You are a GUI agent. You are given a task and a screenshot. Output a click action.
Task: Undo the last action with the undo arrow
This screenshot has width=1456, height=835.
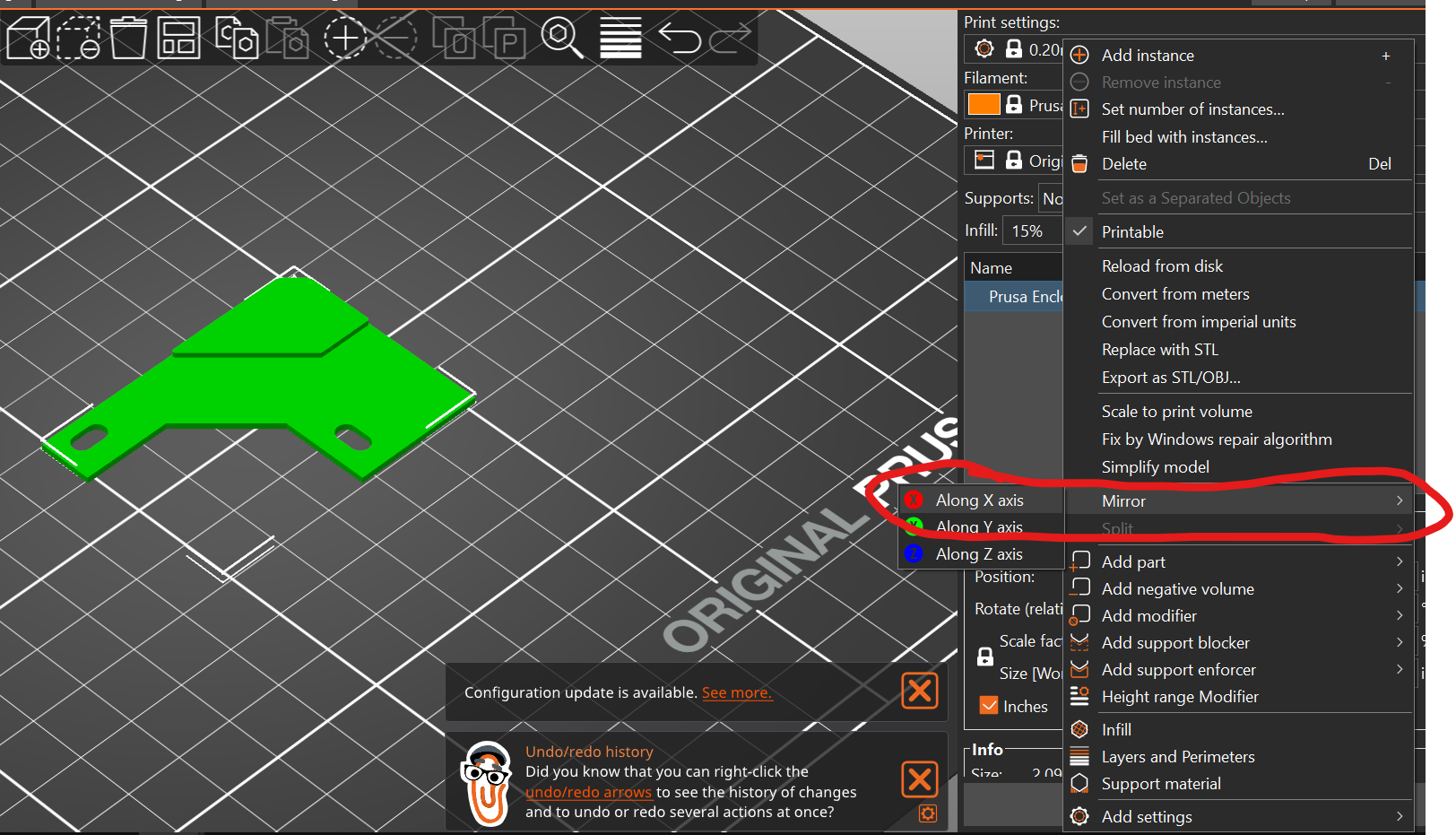pyautogui.click(x=680, y=38)
